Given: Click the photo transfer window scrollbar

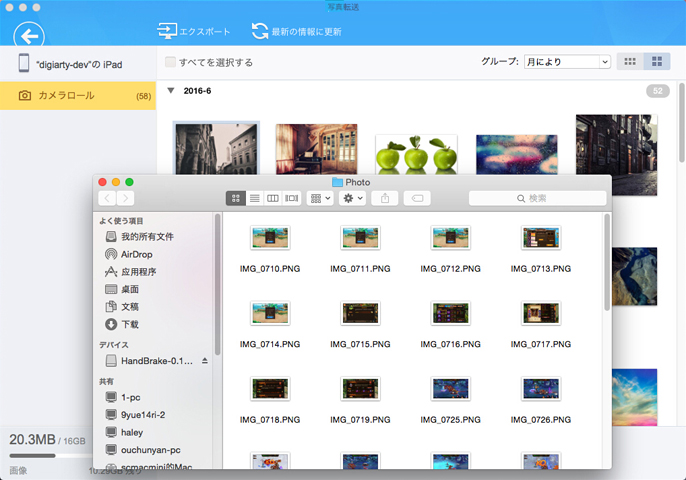Looking at the screenshot, I should pos(682,123).
